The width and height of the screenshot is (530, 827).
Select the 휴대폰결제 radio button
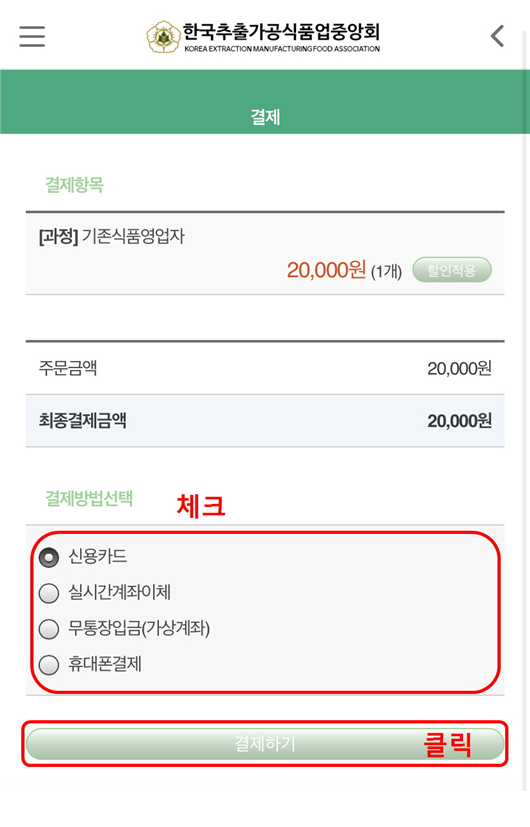(x=49, y=665)
